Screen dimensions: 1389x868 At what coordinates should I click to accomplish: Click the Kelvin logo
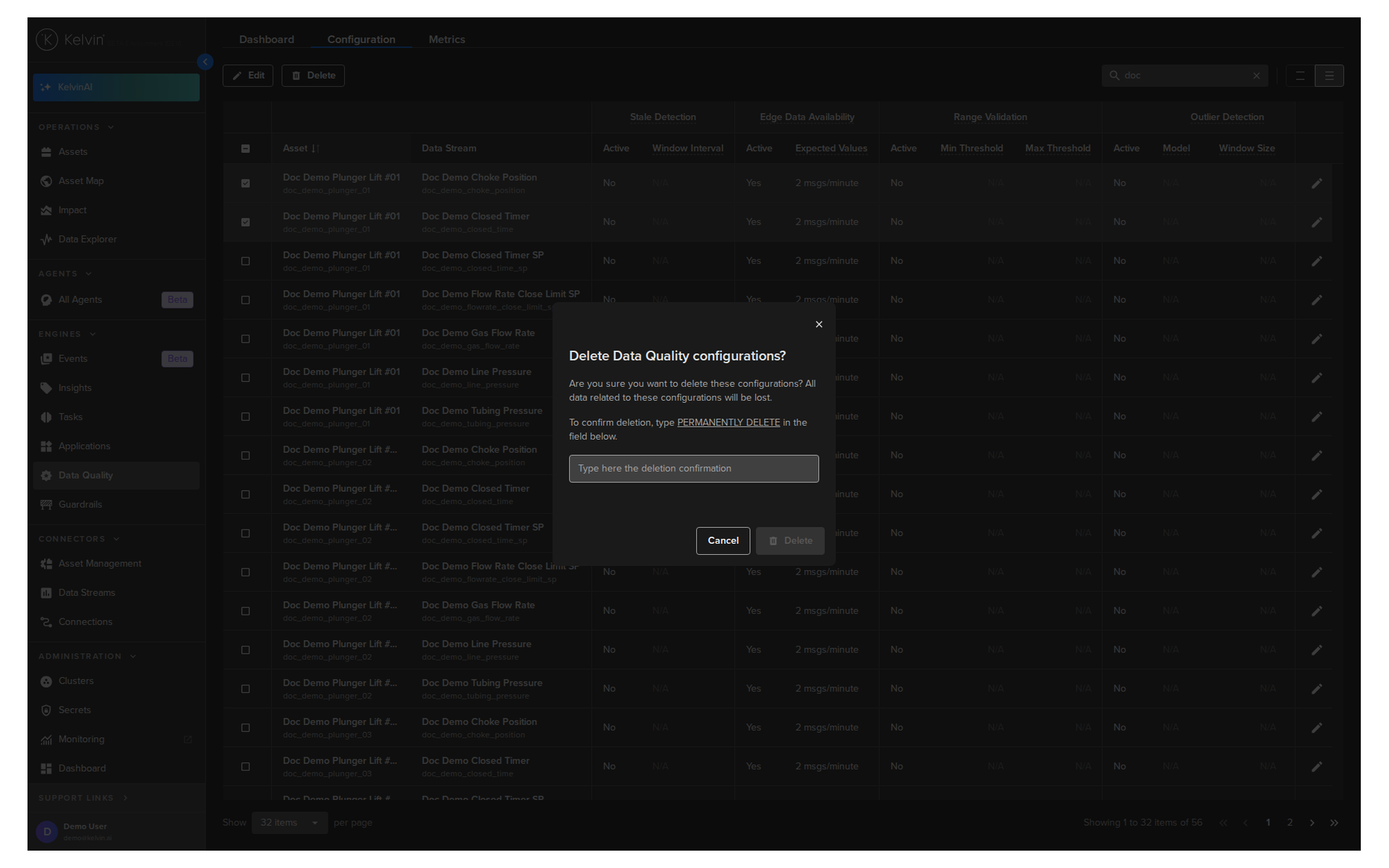tap(71, 40)
